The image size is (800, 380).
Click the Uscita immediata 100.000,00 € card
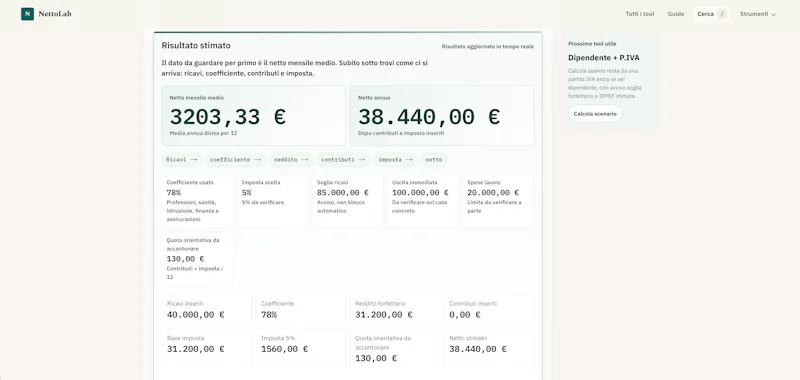tap(422, 200)
